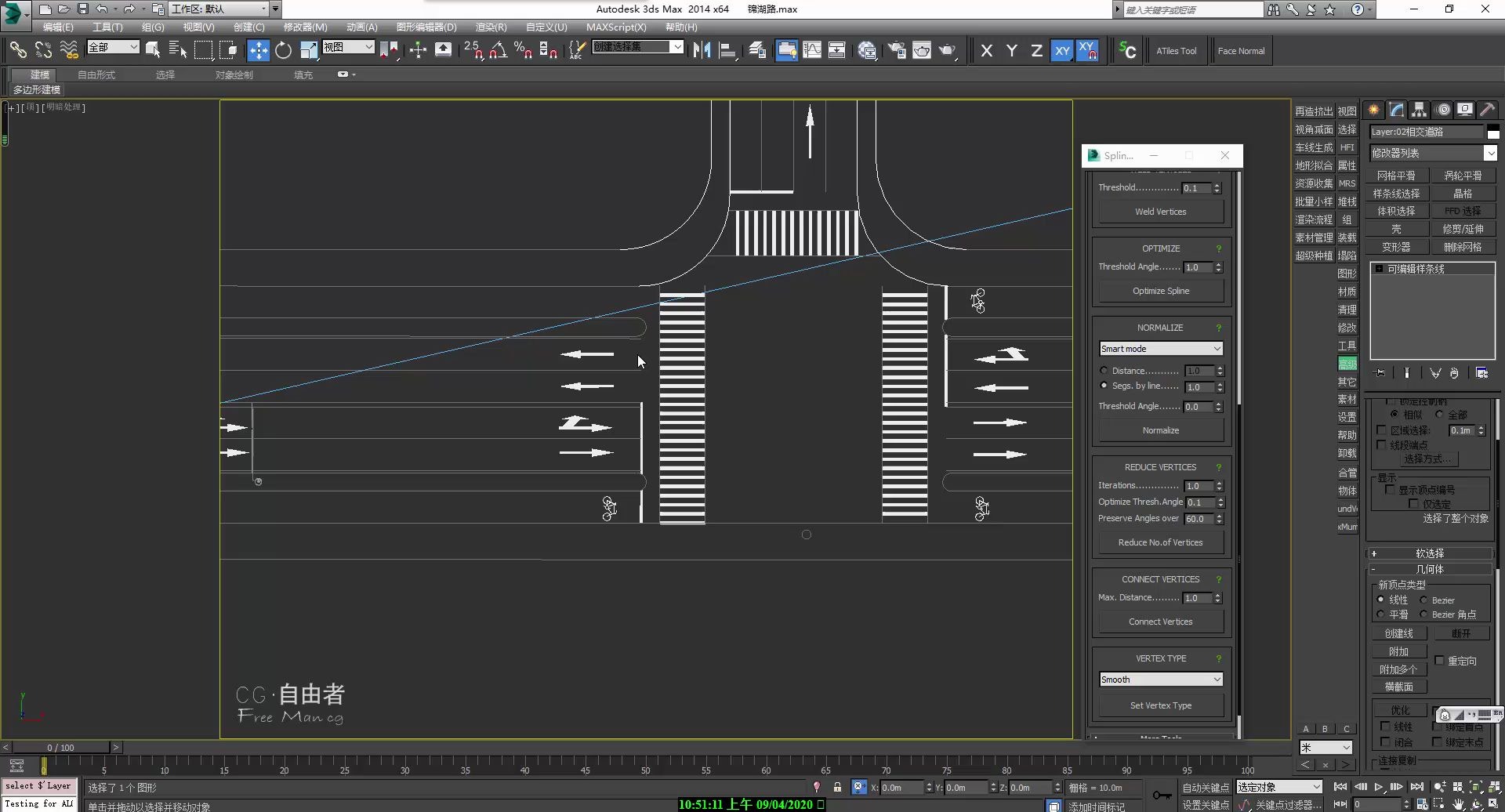
Task: Toggle the Angle Snap icon
Action: [x=498, y=51]
